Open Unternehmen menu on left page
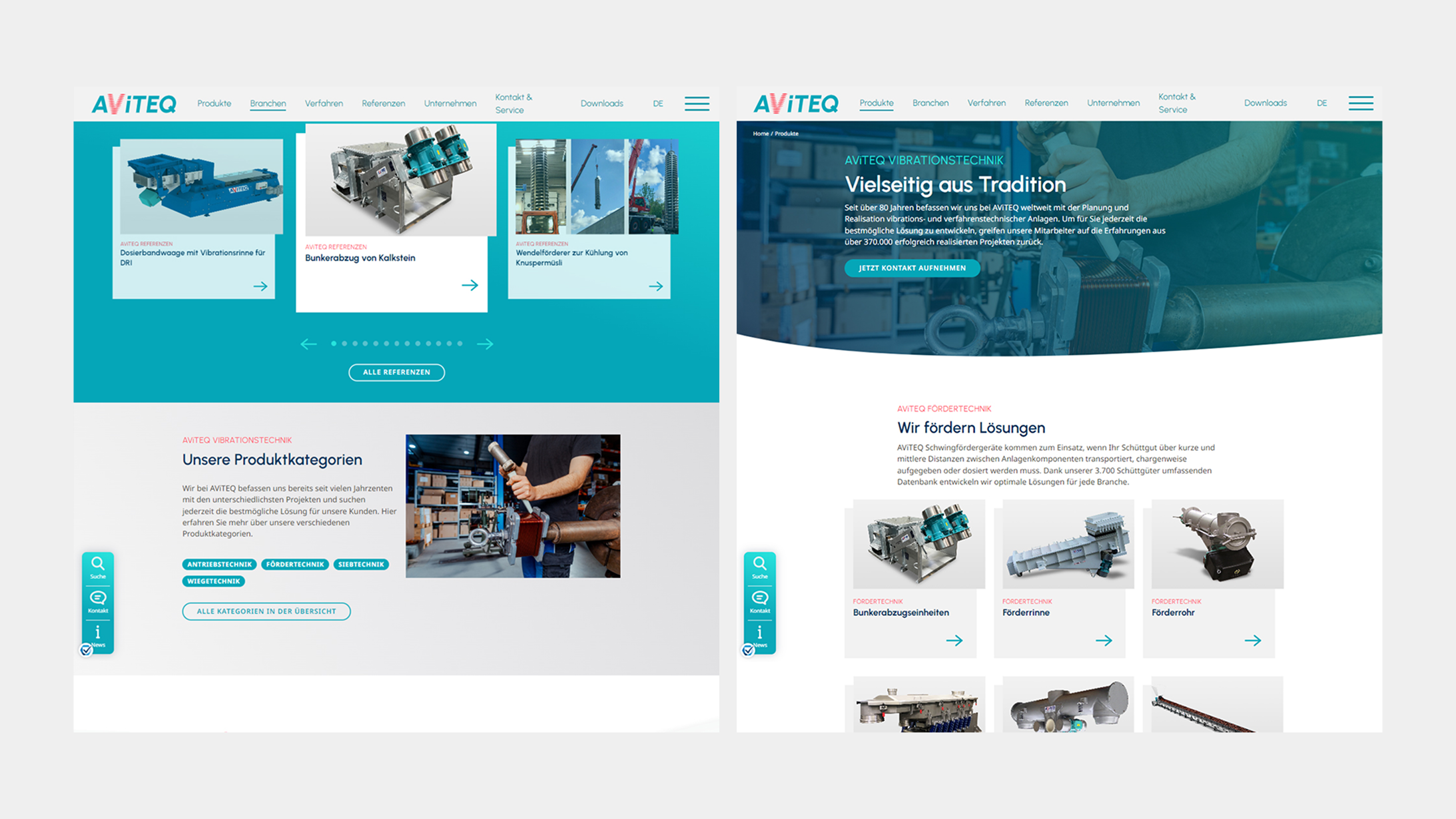This screenshot has height=819, width=1456. pyautogui.click(x=450, y=104)
